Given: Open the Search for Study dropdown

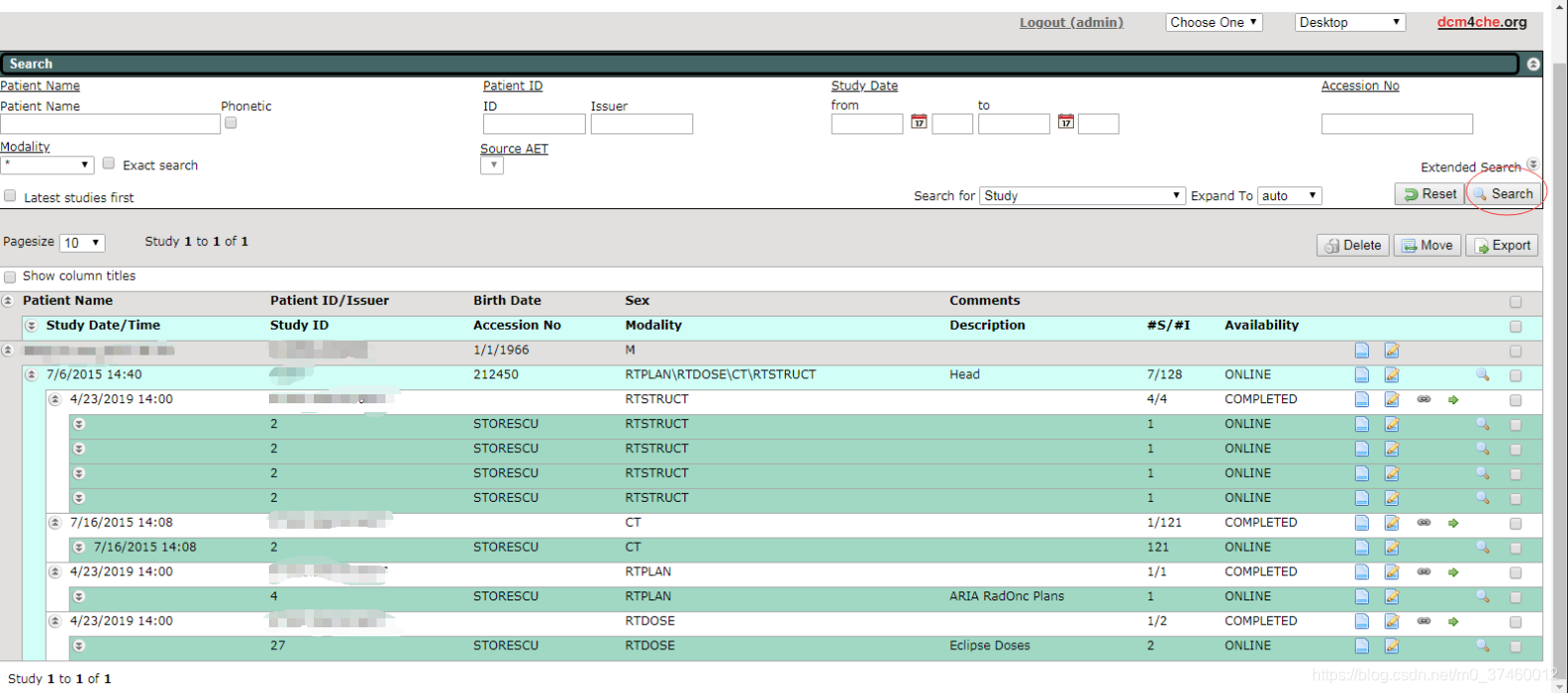Looking at the screenshot, I should [x=1082, y=196].
